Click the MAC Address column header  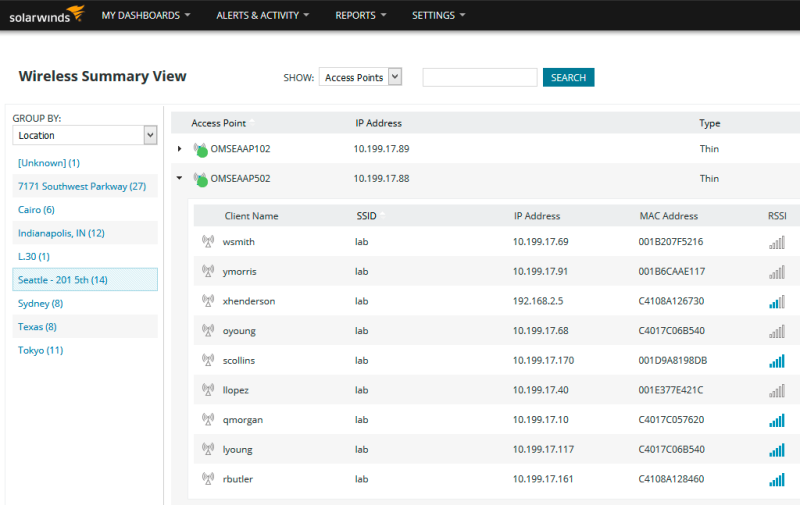point(668,216)
